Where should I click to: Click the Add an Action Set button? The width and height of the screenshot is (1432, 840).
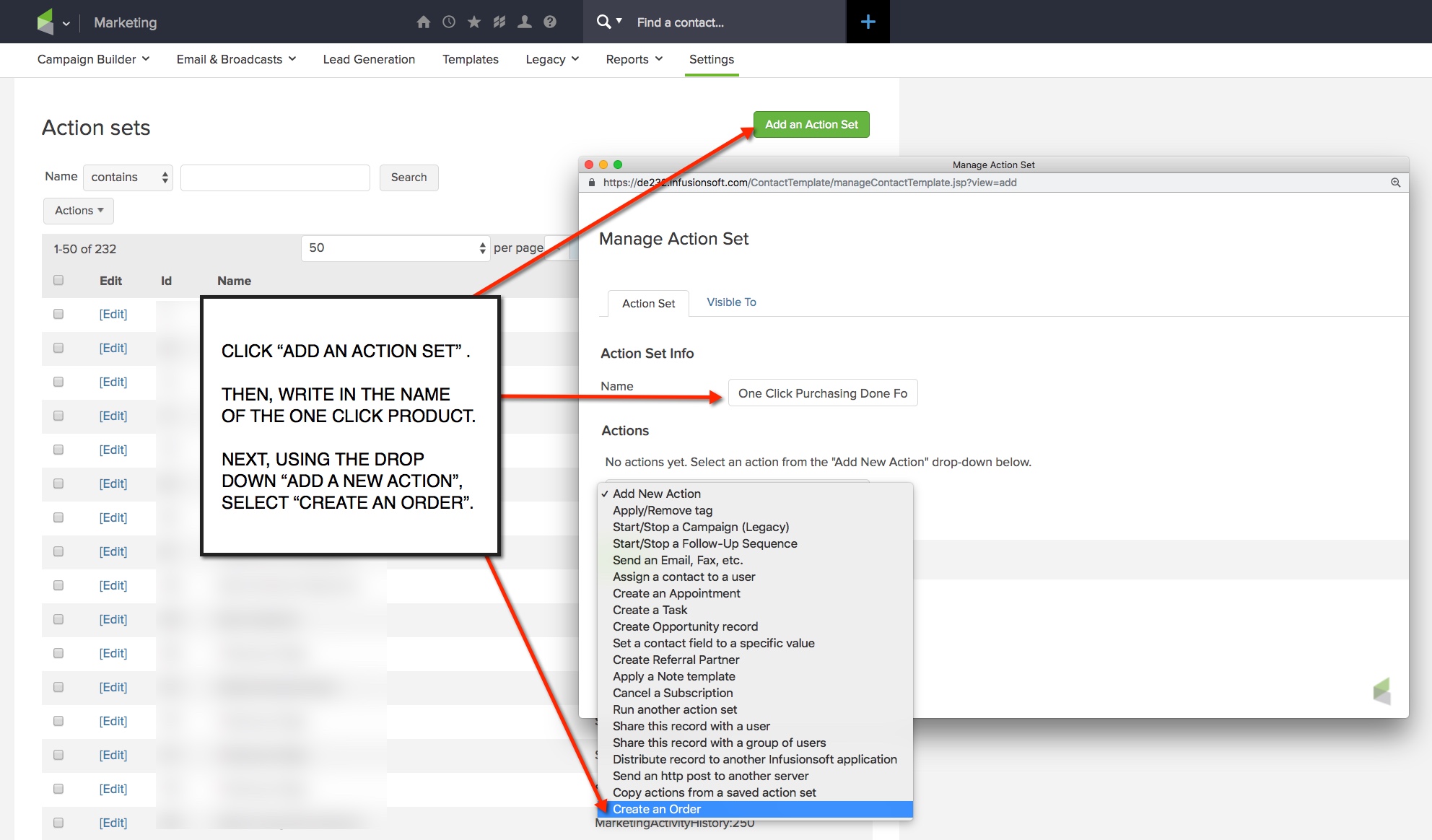(x=811, y=124)
